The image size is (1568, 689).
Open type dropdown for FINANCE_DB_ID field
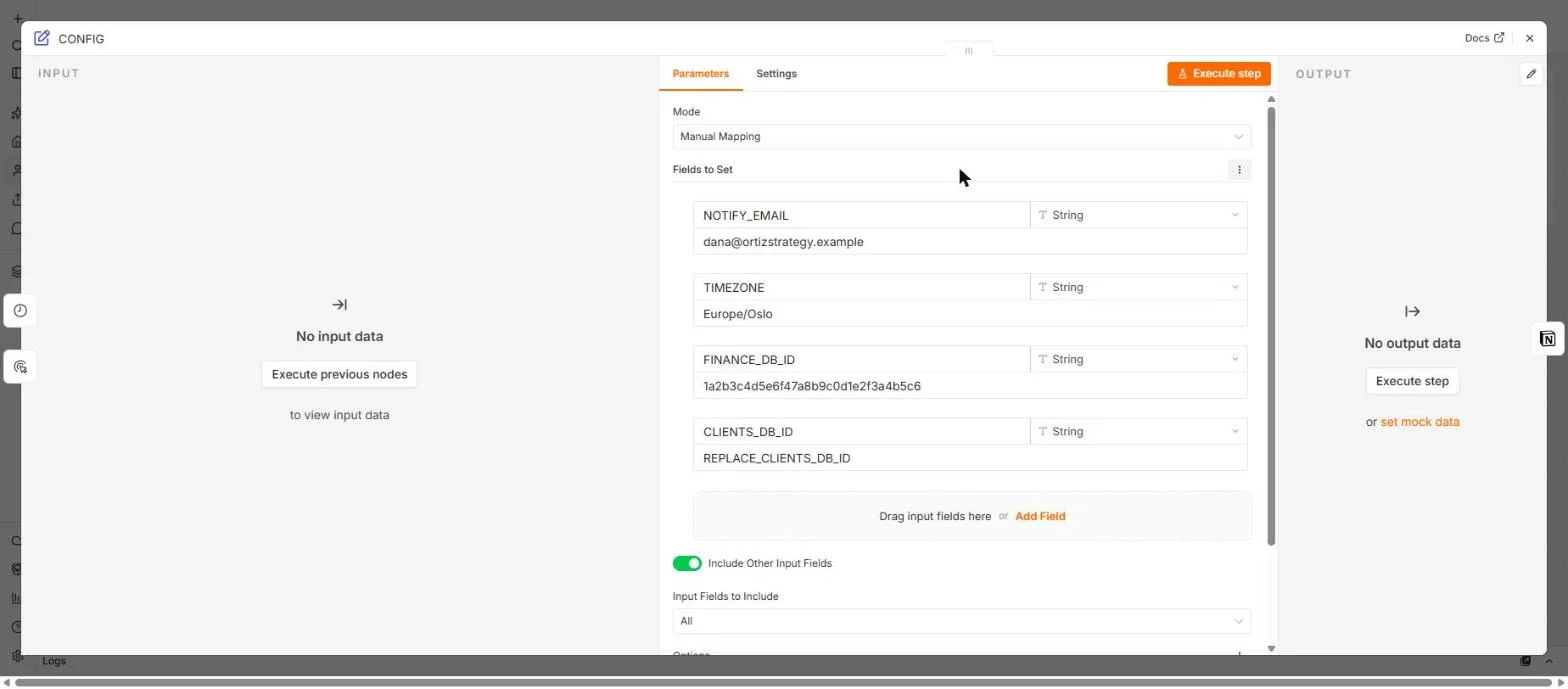(x=1138, y=359)
